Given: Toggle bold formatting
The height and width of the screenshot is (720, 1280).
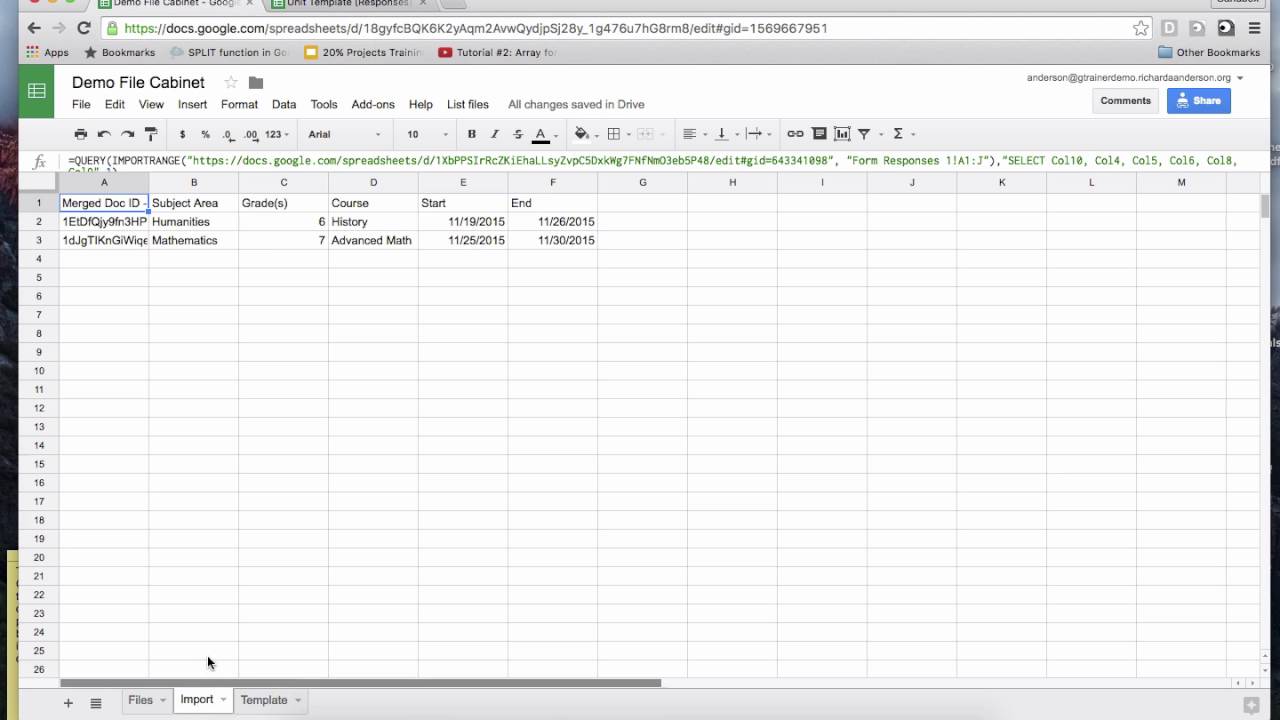Looking at the screenshot, I should pos(472,134).
